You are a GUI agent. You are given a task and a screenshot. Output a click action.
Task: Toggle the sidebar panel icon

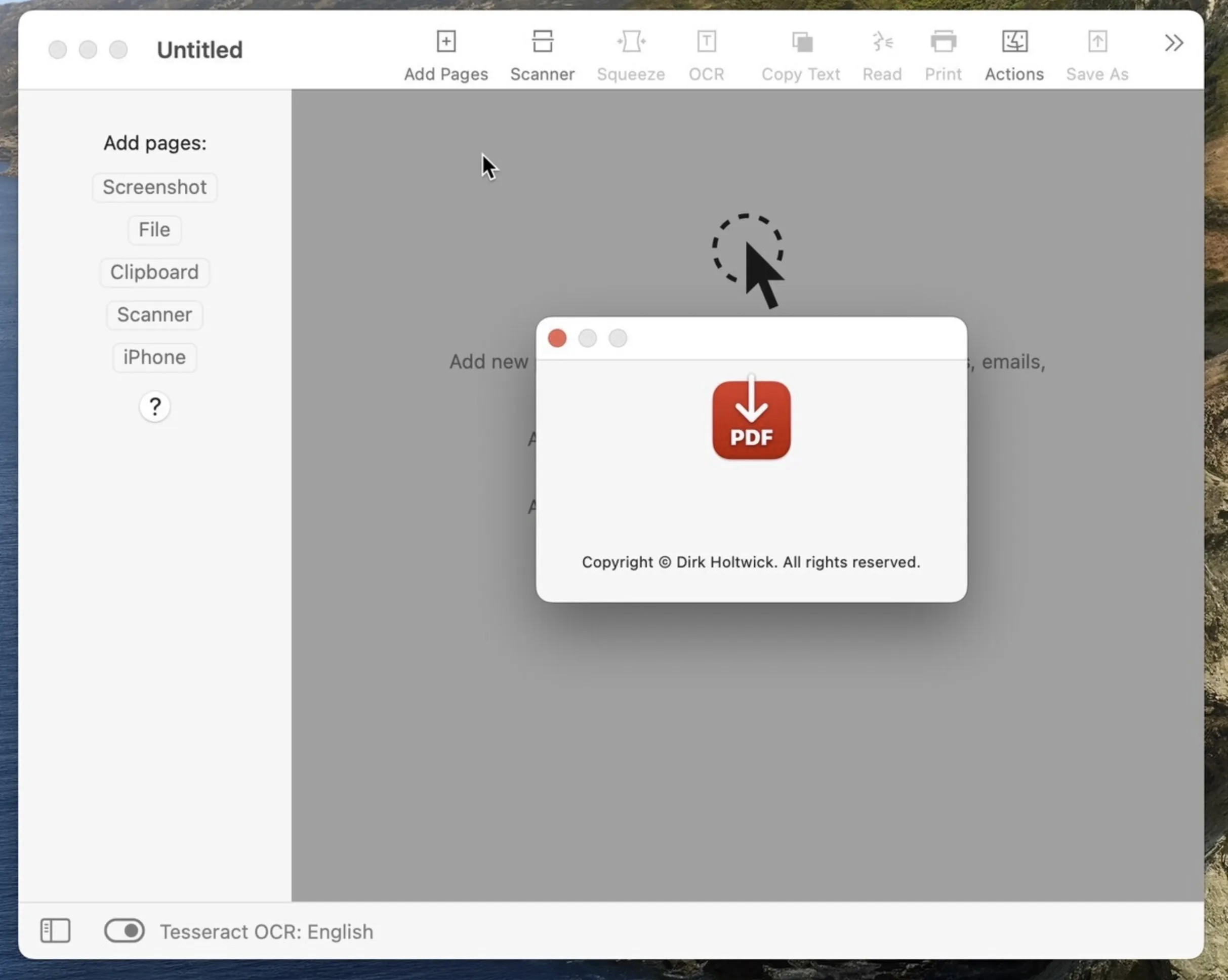pyautogui.click(x=55, y=930)
